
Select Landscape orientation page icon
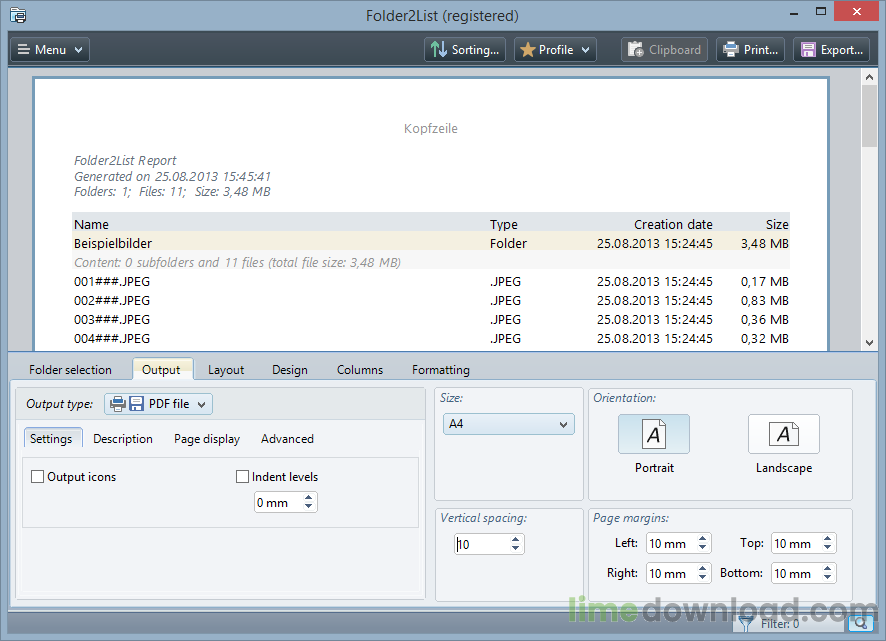(783, 435)
